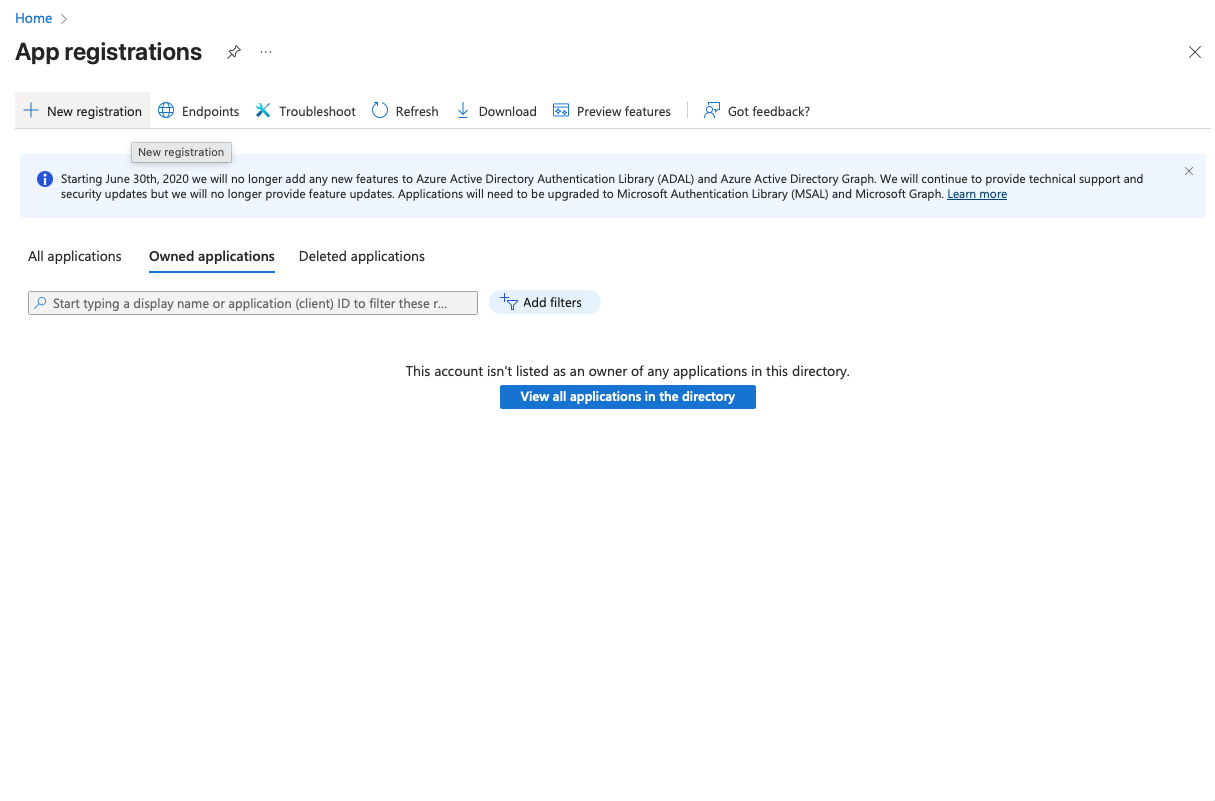Open Preview features via its icon
Image resolution: width=1215 pixels, height=801 pixels.
pos(561,111)
